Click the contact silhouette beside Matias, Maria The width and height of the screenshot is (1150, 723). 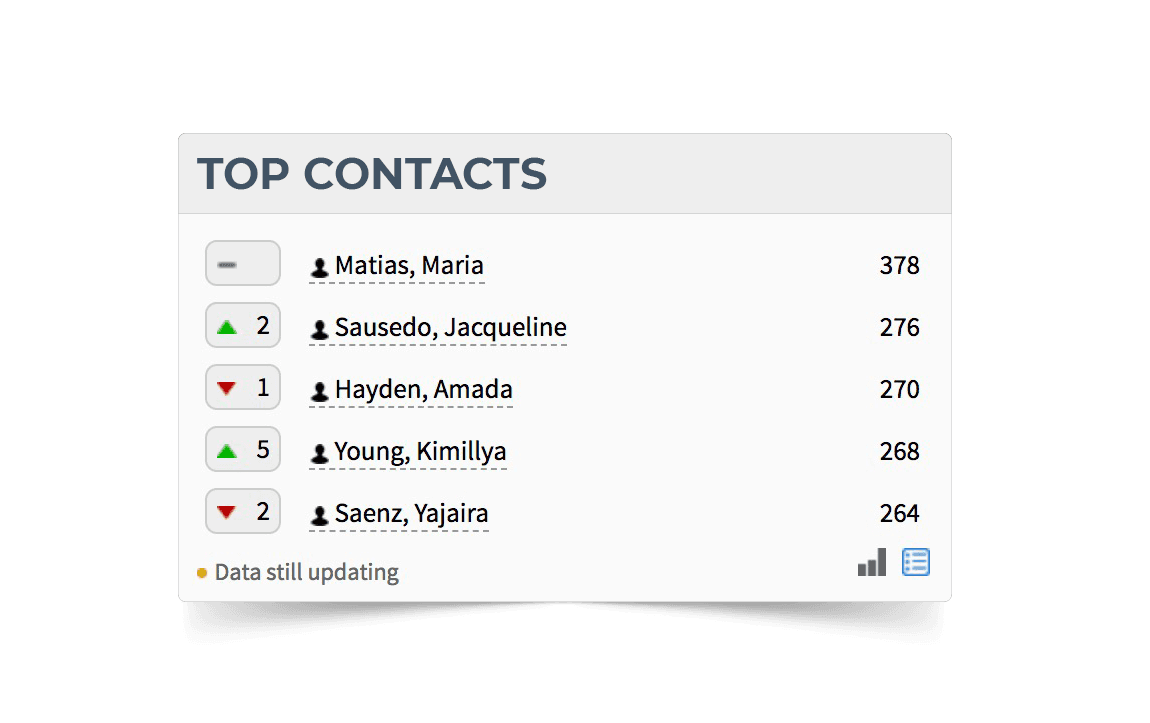tap(318, 266)
